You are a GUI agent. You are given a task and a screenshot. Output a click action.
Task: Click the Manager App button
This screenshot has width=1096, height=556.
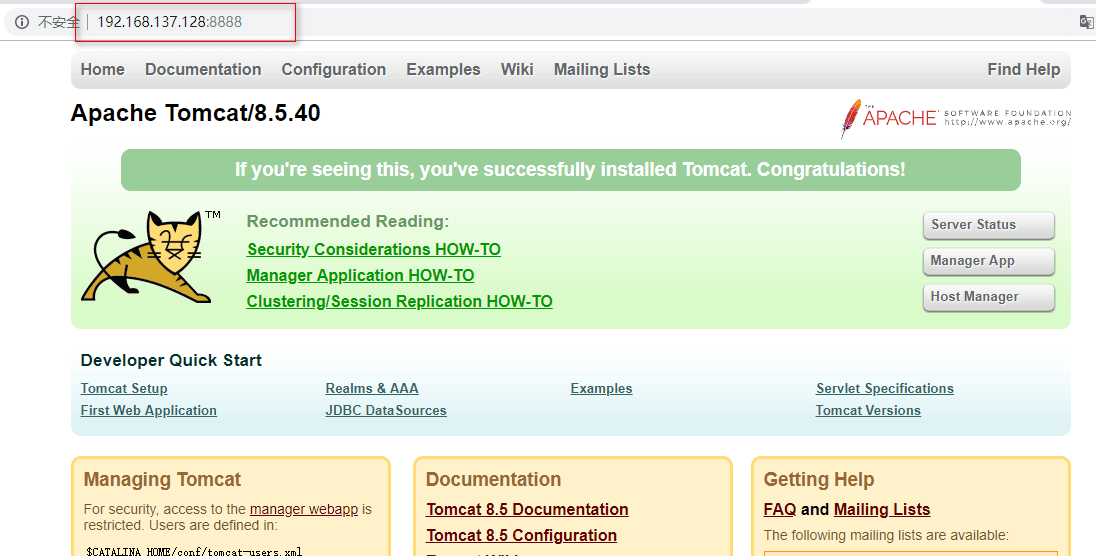click(988, 261)
